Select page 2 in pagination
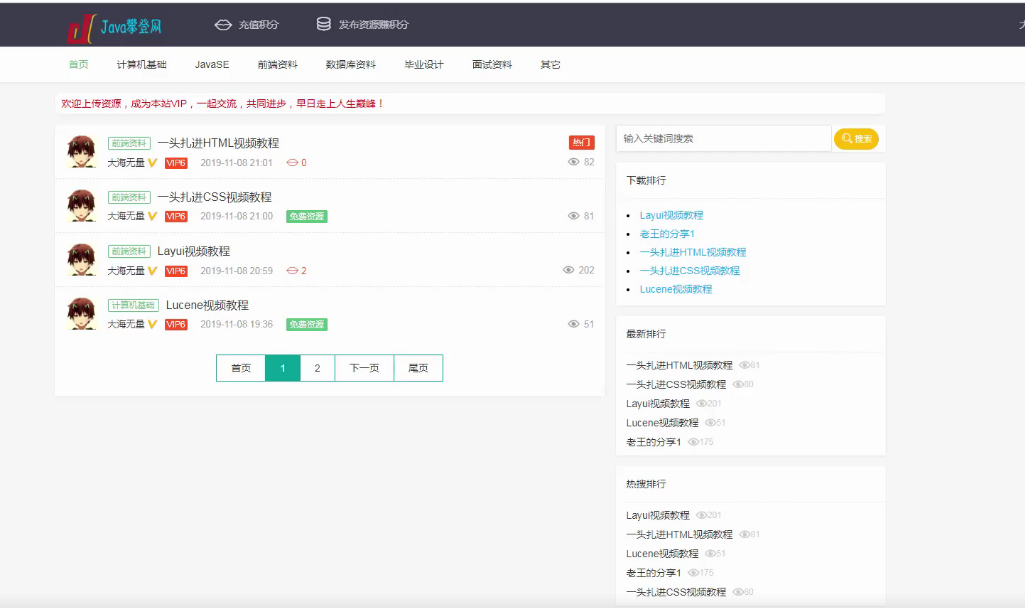 (317, 368)
